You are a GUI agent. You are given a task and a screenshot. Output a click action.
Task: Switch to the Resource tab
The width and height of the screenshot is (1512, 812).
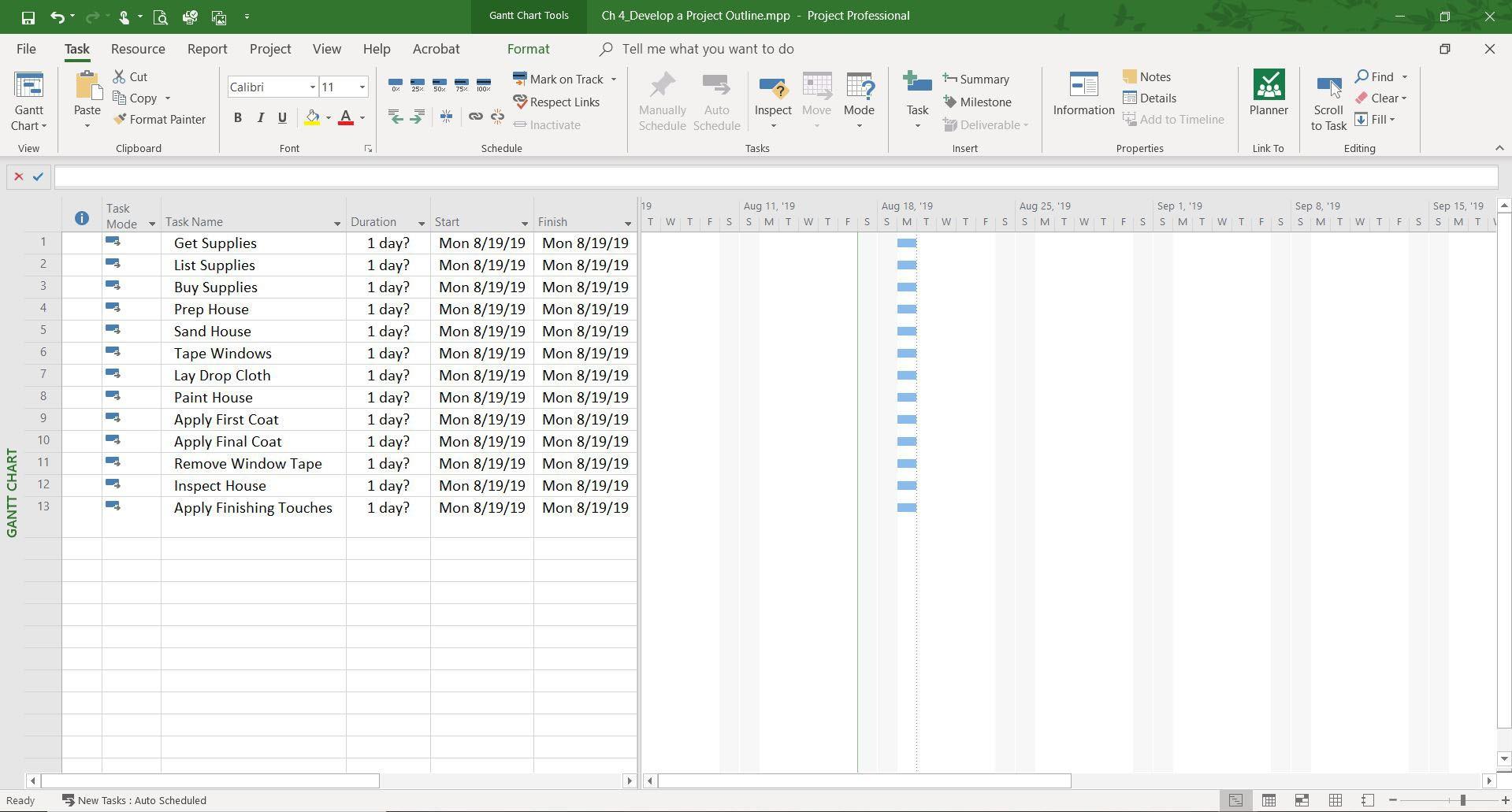click(x=138, y=49)
